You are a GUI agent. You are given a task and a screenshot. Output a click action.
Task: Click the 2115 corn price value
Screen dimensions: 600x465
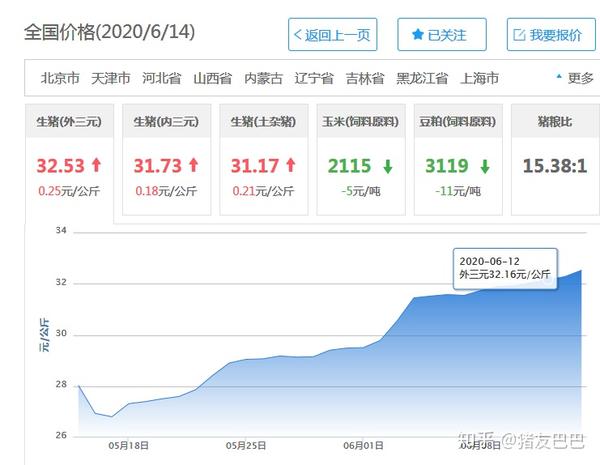pos(349,166)
